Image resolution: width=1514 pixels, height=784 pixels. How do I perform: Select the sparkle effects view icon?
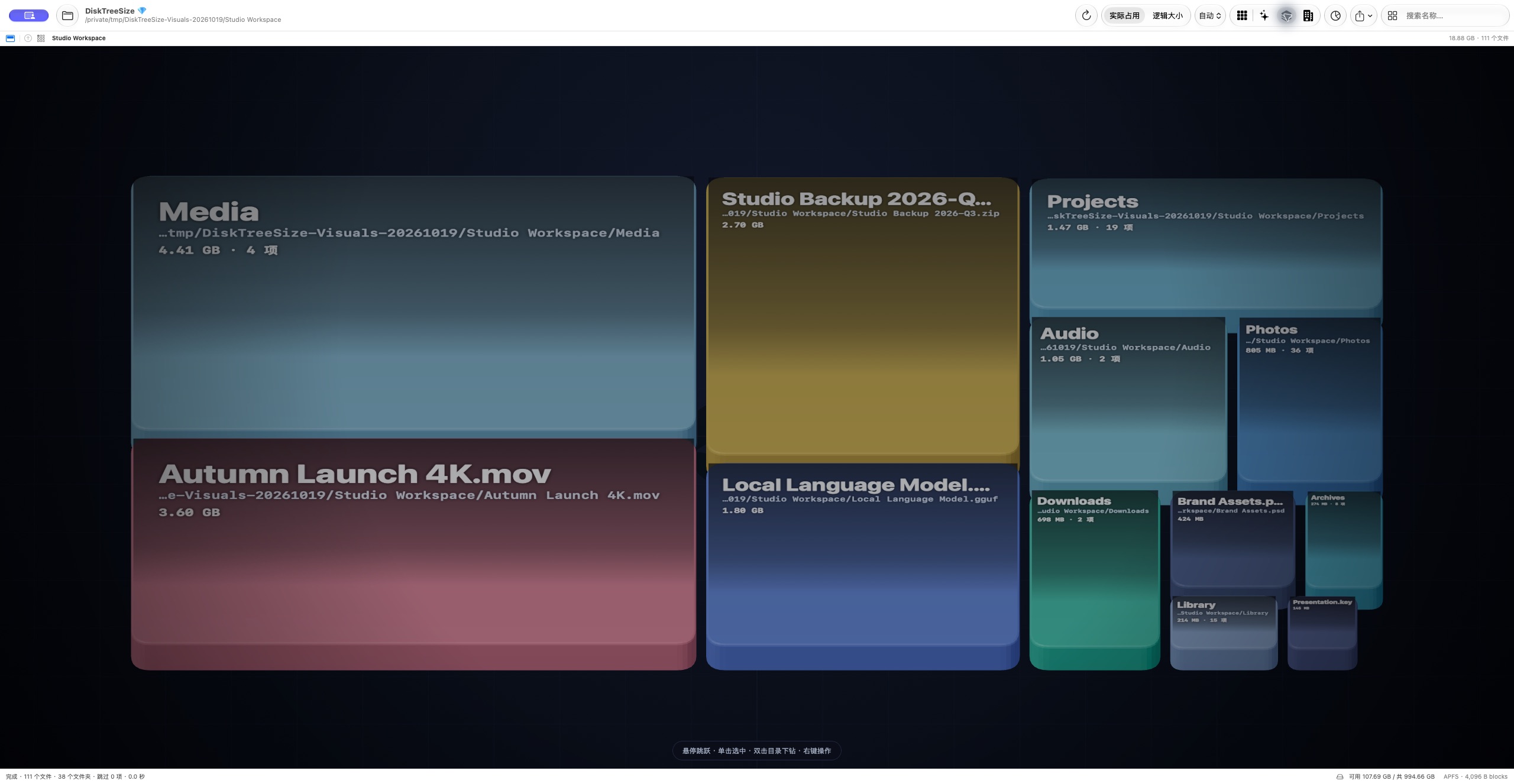point(1264,16)
